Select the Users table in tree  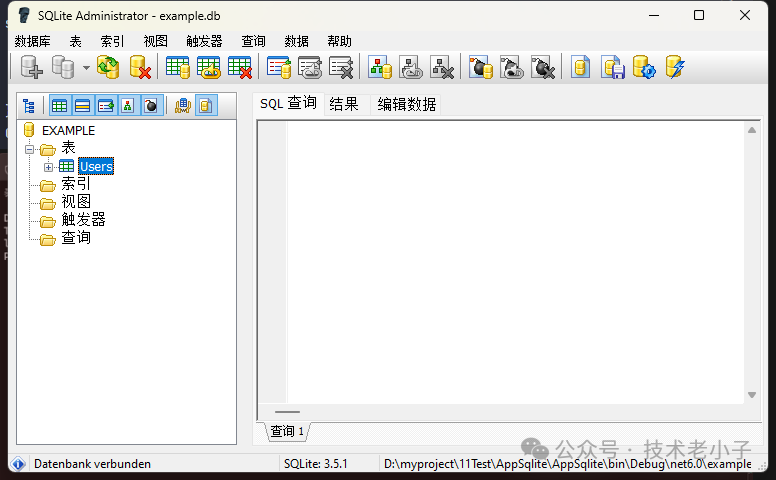[96, 166]
